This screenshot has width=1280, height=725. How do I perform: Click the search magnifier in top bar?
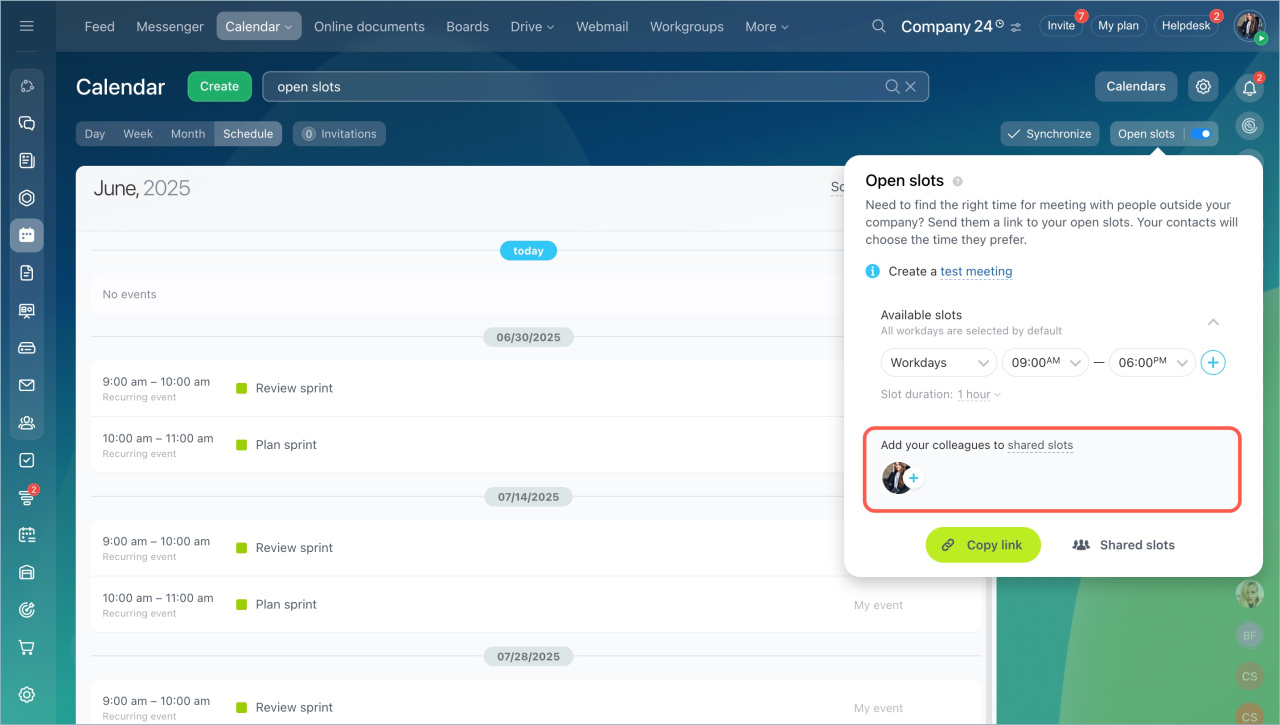point(879,26)
